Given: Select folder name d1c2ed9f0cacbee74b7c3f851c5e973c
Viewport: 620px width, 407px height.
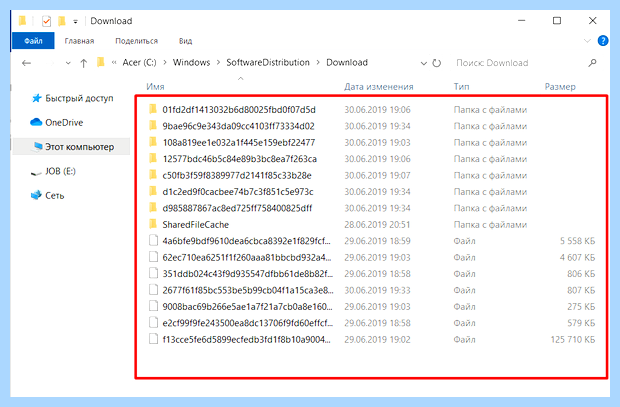Looking at the screenshot, I should pyautogui.click(x=238, y=192).
